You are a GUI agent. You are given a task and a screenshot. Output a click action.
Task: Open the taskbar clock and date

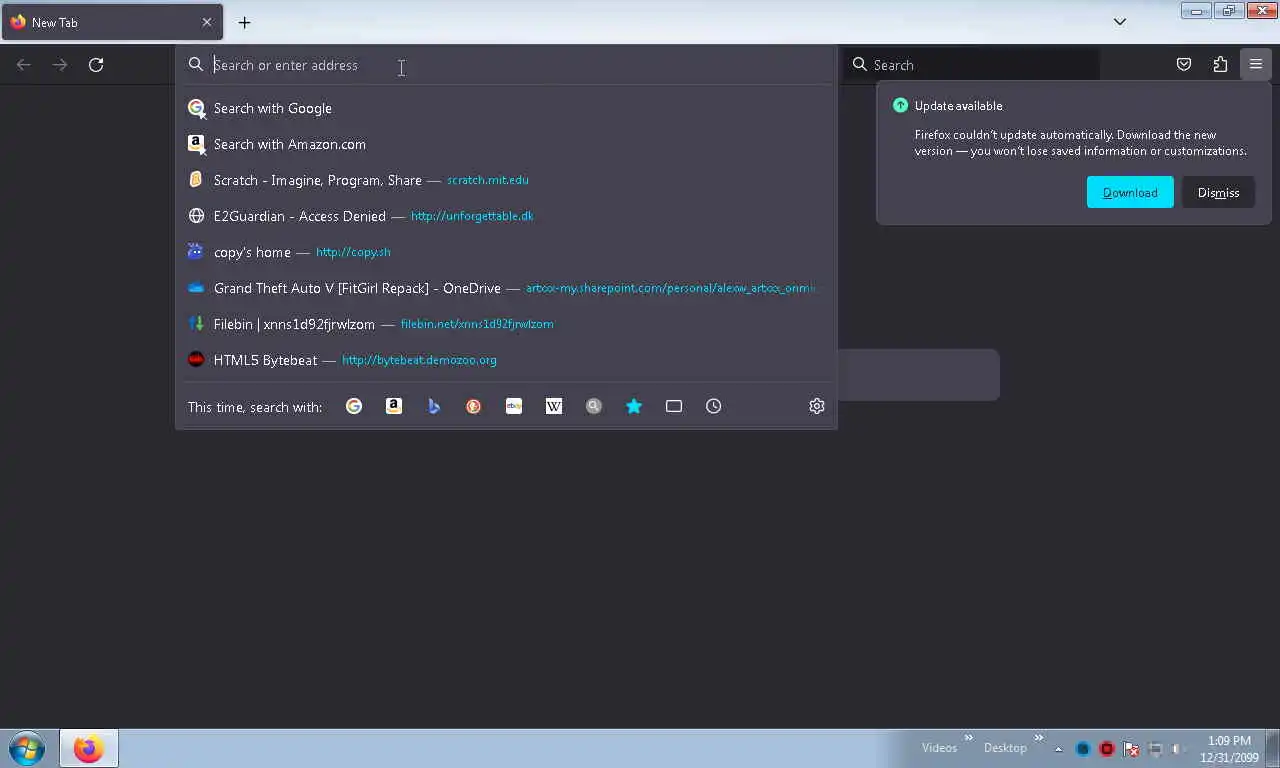pyautogui.click(x=1229, y=749)
